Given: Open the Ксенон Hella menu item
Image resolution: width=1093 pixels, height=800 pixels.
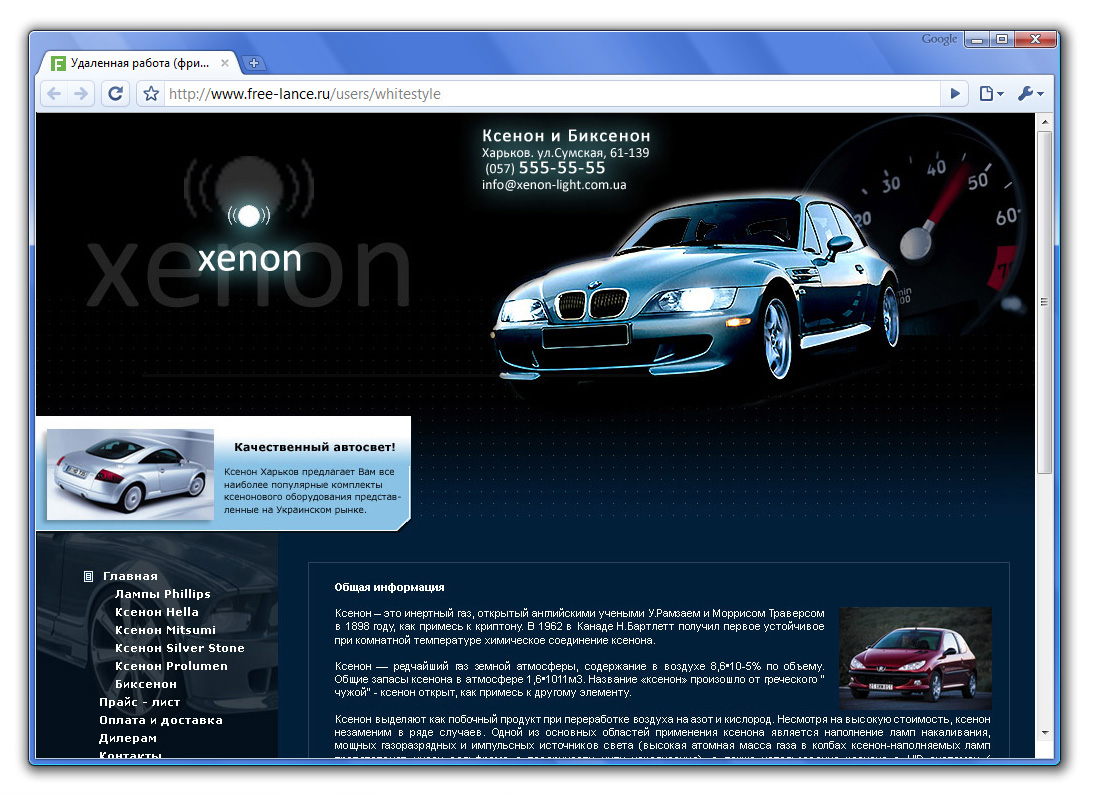Looking at the screenshot, I should (157, 612).
